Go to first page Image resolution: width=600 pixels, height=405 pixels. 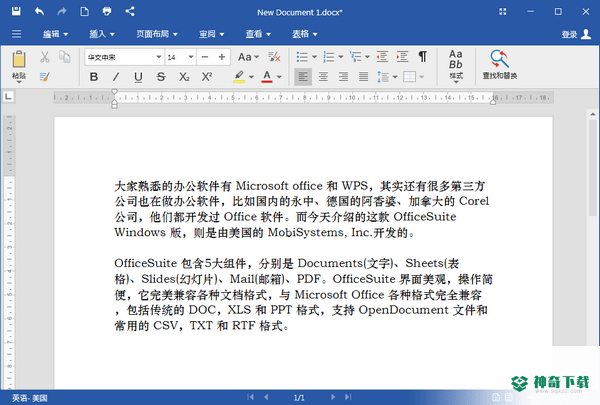[251, 397]
